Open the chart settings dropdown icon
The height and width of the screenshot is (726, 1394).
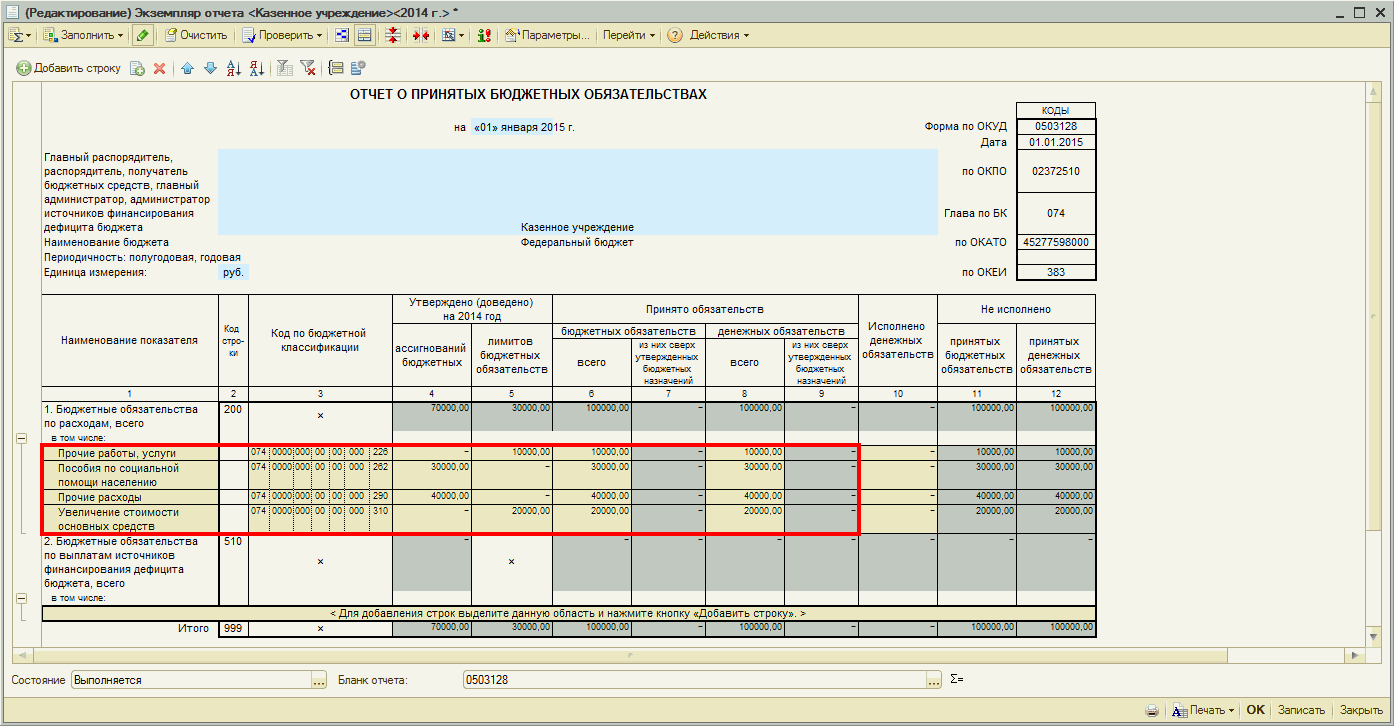point(453,35)
